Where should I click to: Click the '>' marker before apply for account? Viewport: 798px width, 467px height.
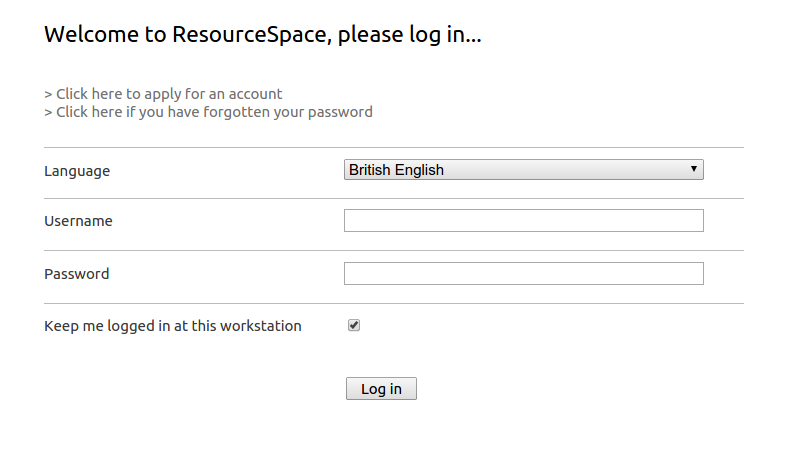[48, 95]
